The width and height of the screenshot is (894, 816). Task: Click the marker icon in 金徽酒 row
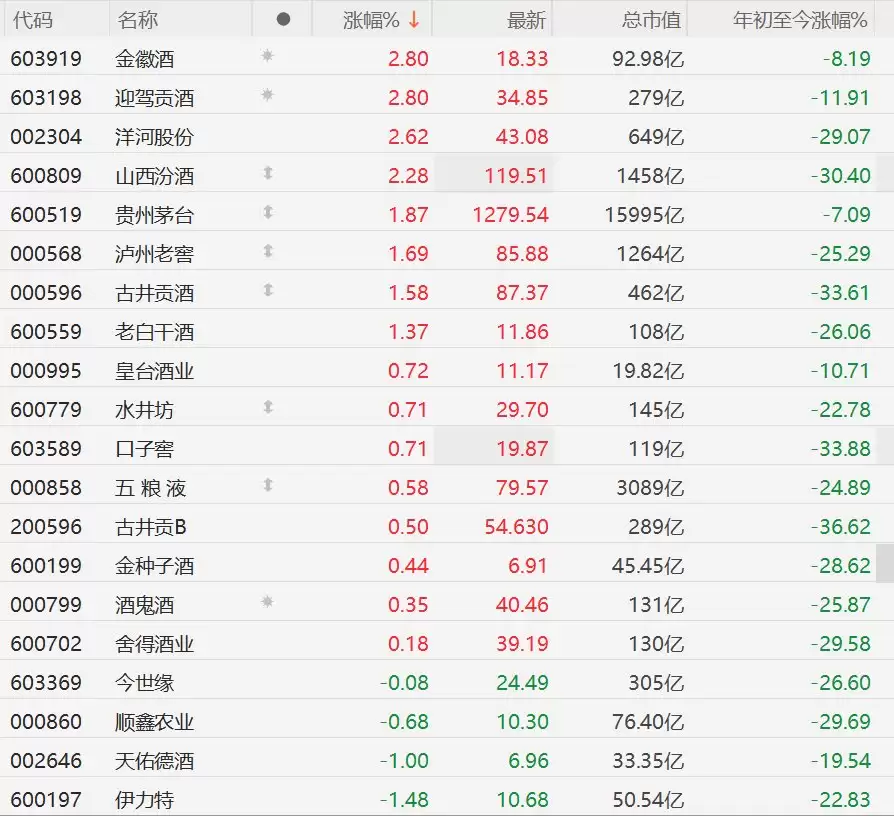267,56
